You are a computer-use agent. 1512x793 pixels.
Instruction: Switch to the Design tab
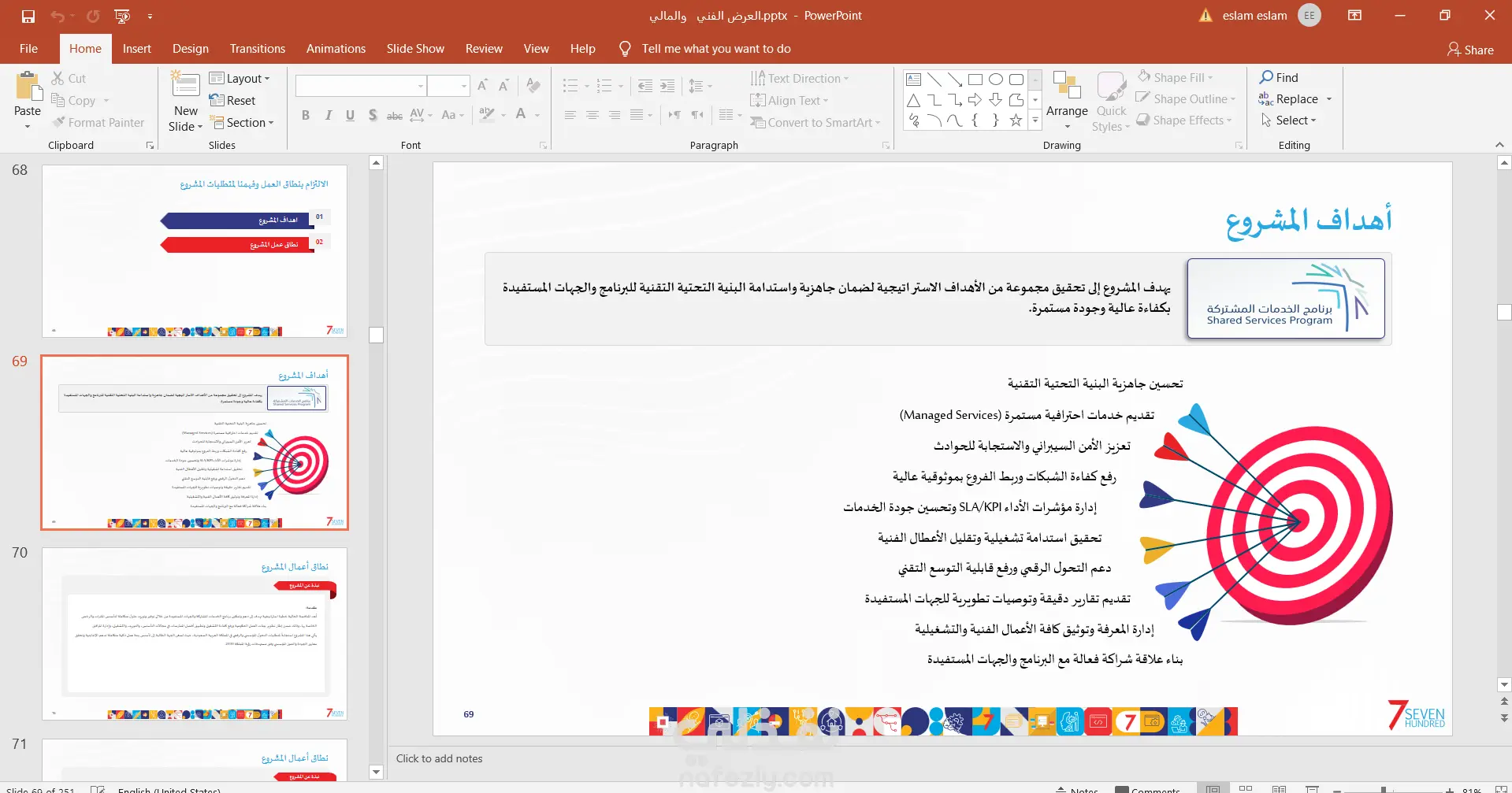[x=191, y=49]
